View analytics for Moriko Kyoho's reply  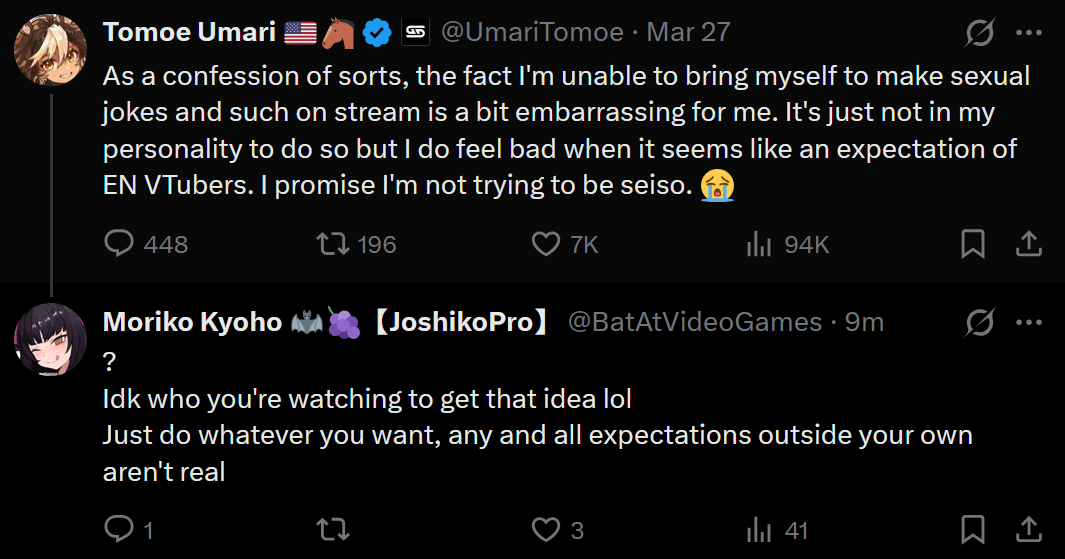pyautogui.click(x=760, y=529)
